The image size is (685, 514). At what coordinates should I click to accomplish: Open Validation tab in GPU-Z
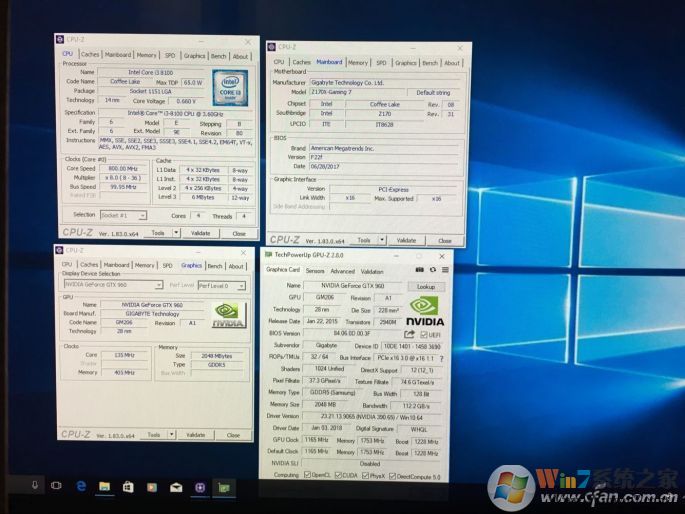point(372,272)
